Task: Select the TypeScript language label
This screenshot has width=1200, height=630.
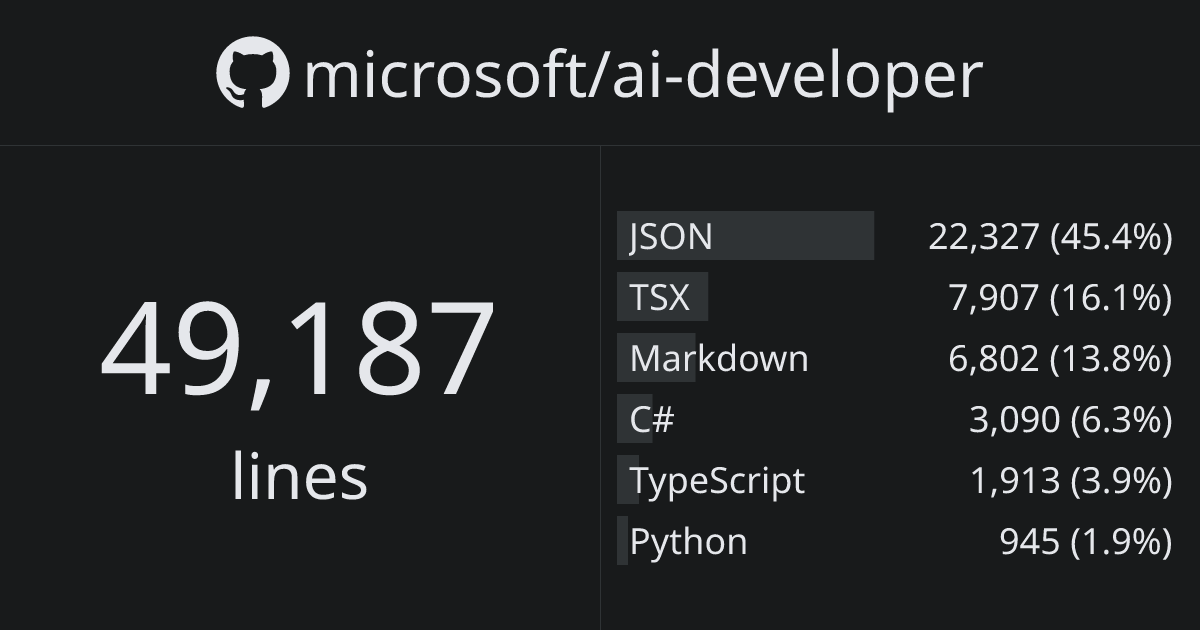Action: (717, 481)
